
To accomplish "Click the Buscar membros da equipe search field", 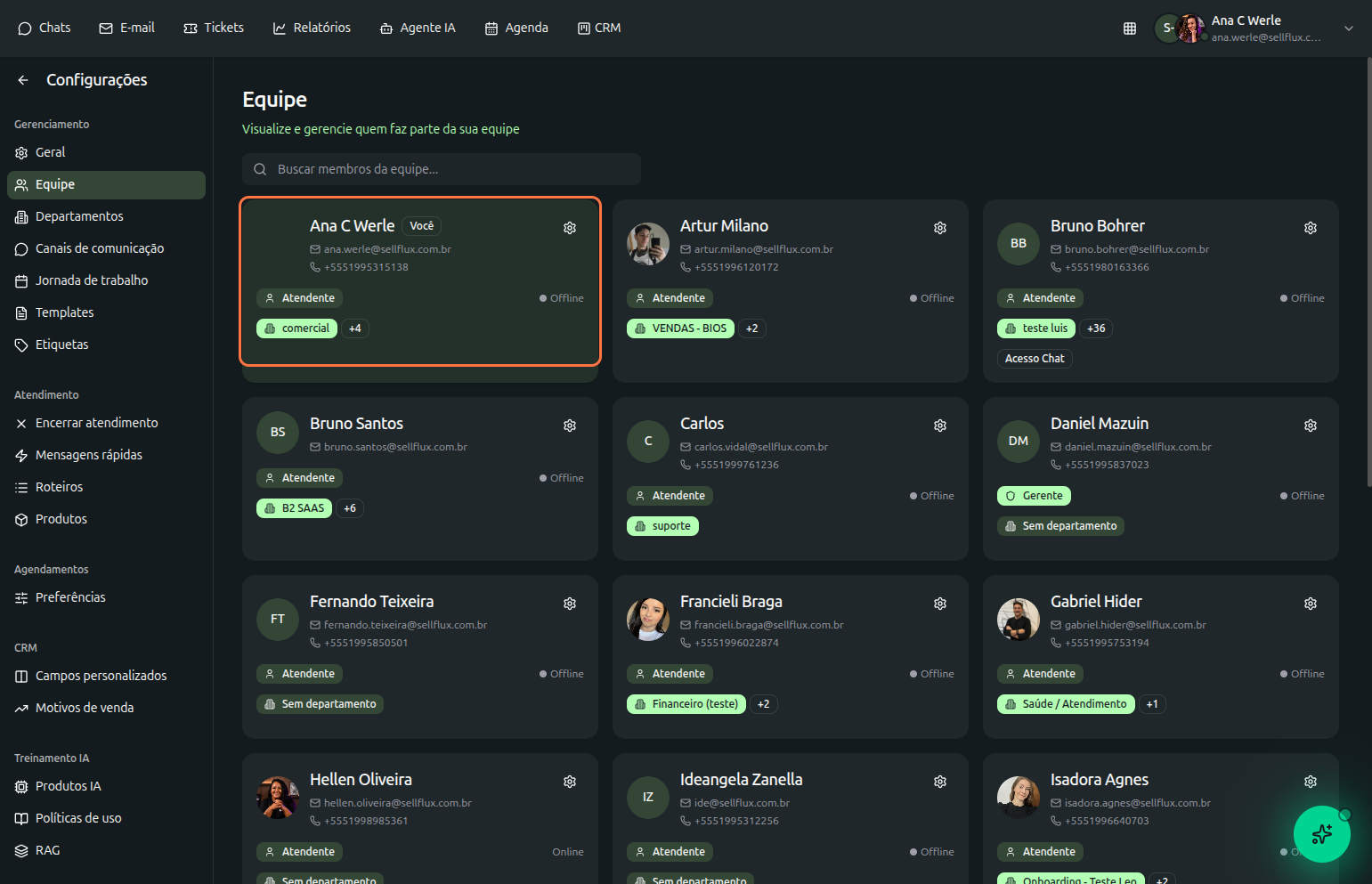I will coord(442,169).
